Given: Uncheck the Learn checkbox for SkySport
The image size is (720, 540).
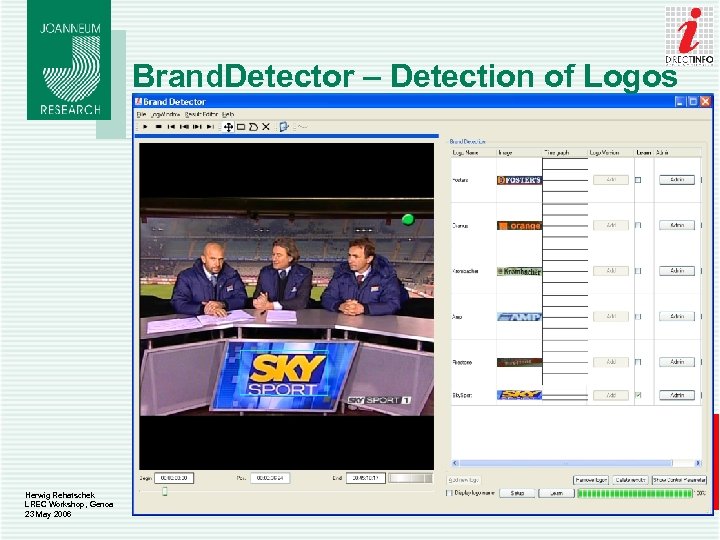Looking at the screenshot, I should (x=638, y=395).
